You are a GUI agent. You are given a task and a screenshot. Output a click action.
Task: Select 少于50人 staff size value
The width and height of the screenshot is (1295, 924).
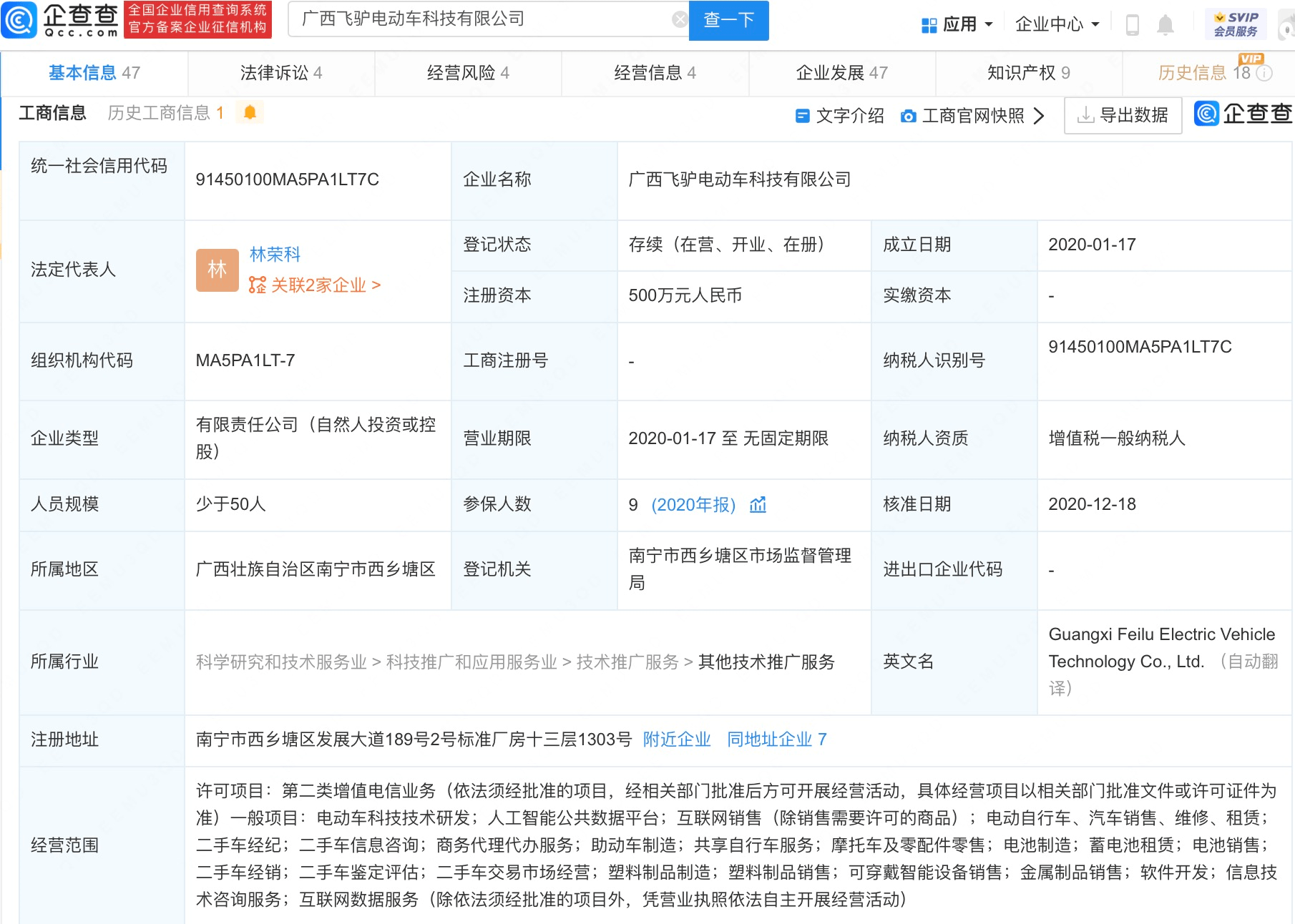(x=231, y=504)
